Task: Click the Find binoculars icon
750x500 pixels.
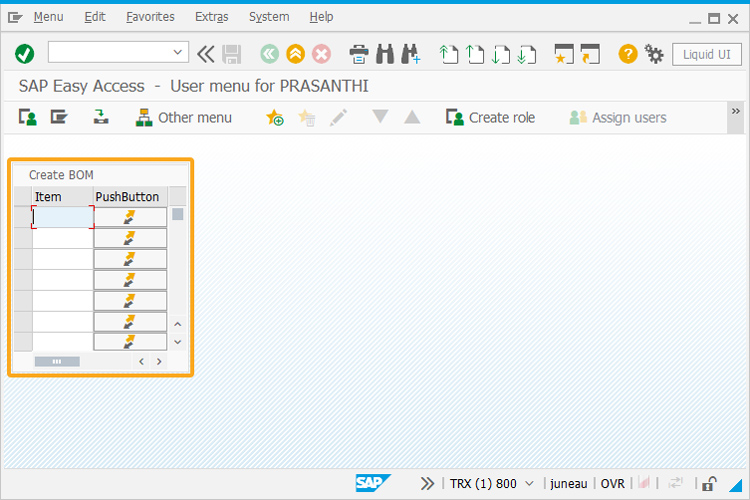Action: pyautogui.click(x=385, y=54)
